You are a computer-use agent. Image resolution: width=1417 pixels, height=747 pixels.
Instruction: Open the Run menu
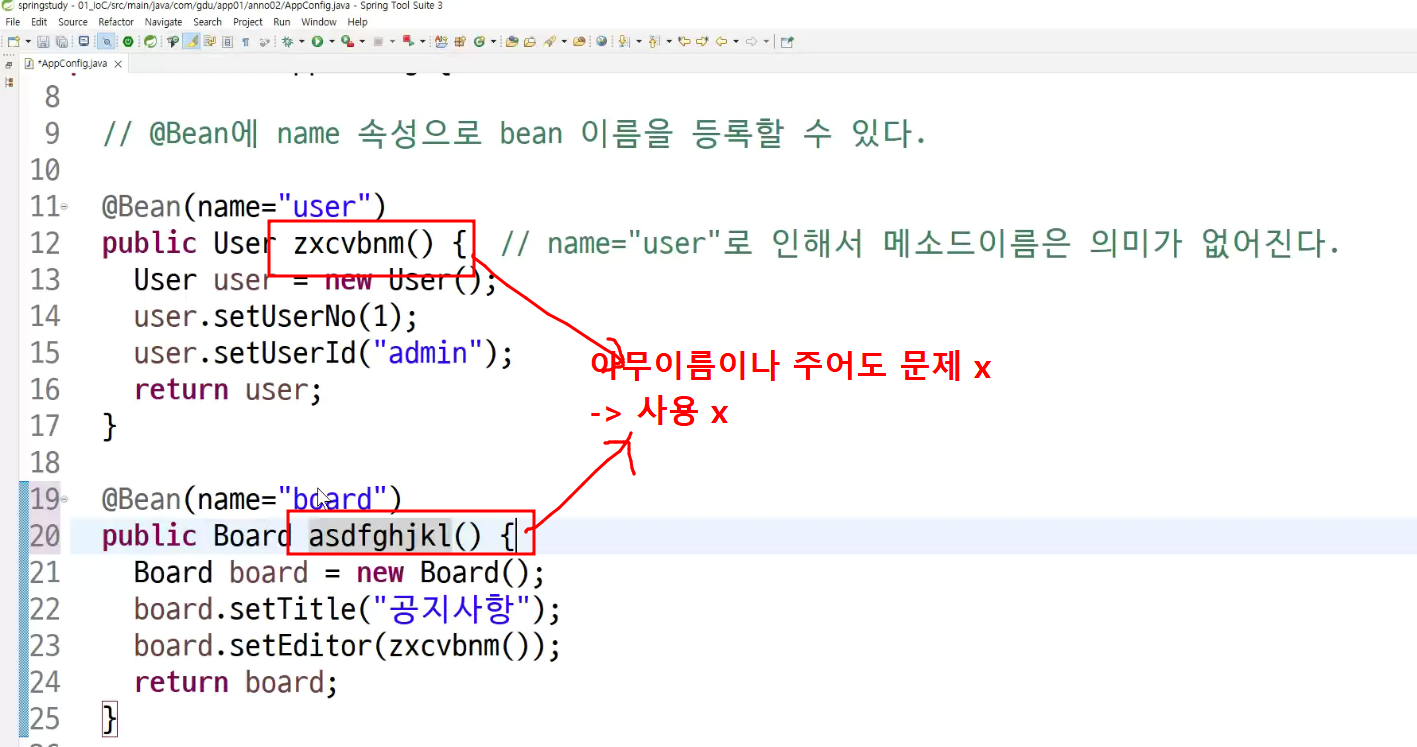pyautogui.click(x=282, y=22)
